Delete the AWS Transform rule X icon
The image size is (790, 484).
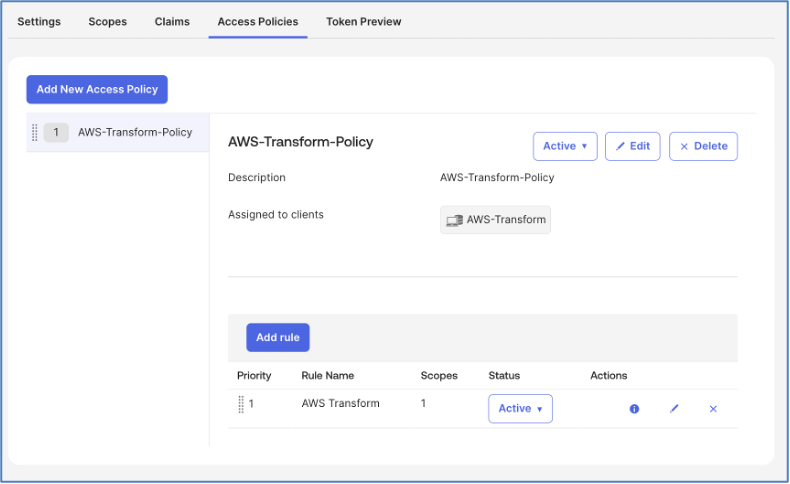click(713, 409)
